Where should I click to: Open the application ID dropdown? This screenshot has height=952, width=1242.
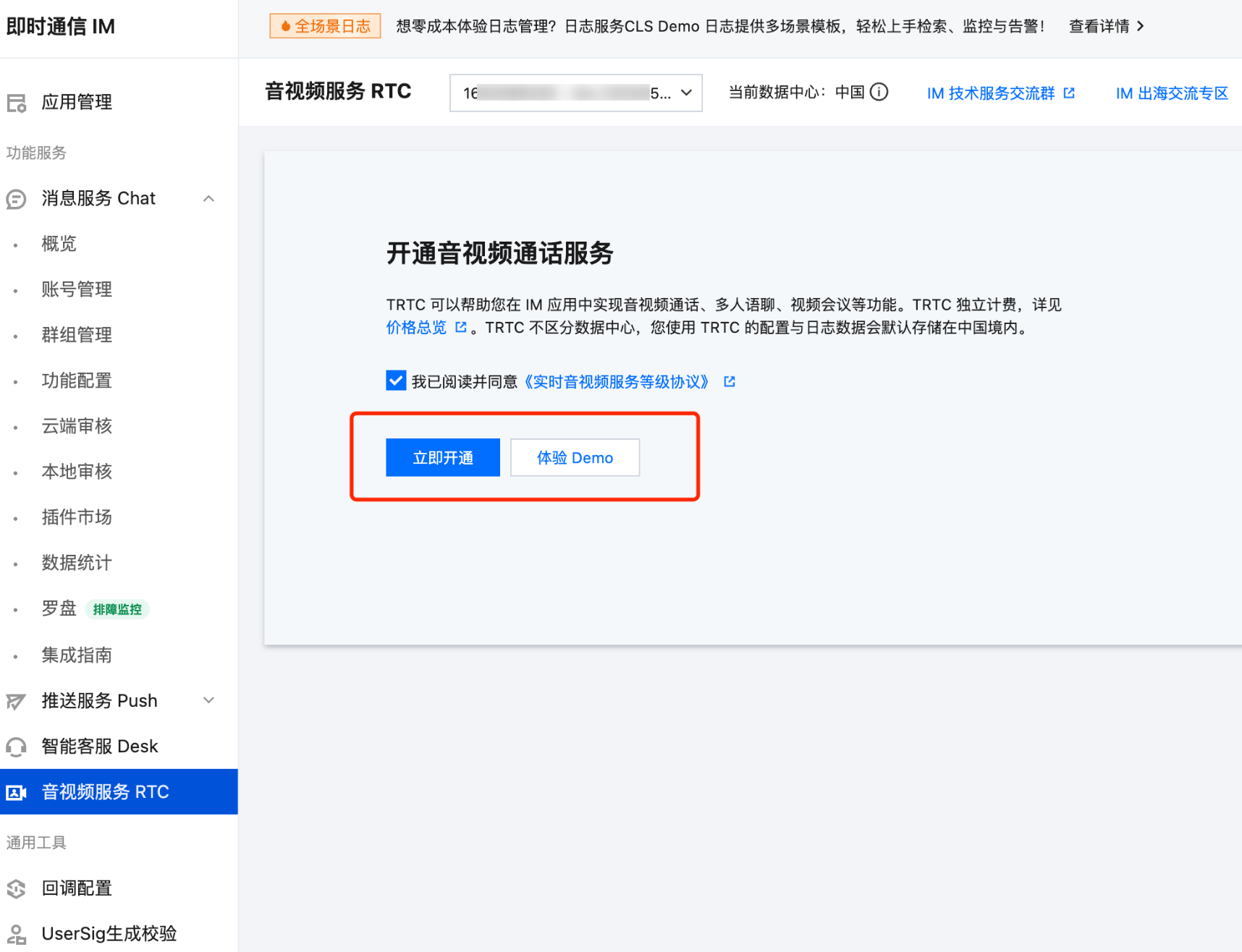pyautogui.click(x=575, y=93)
